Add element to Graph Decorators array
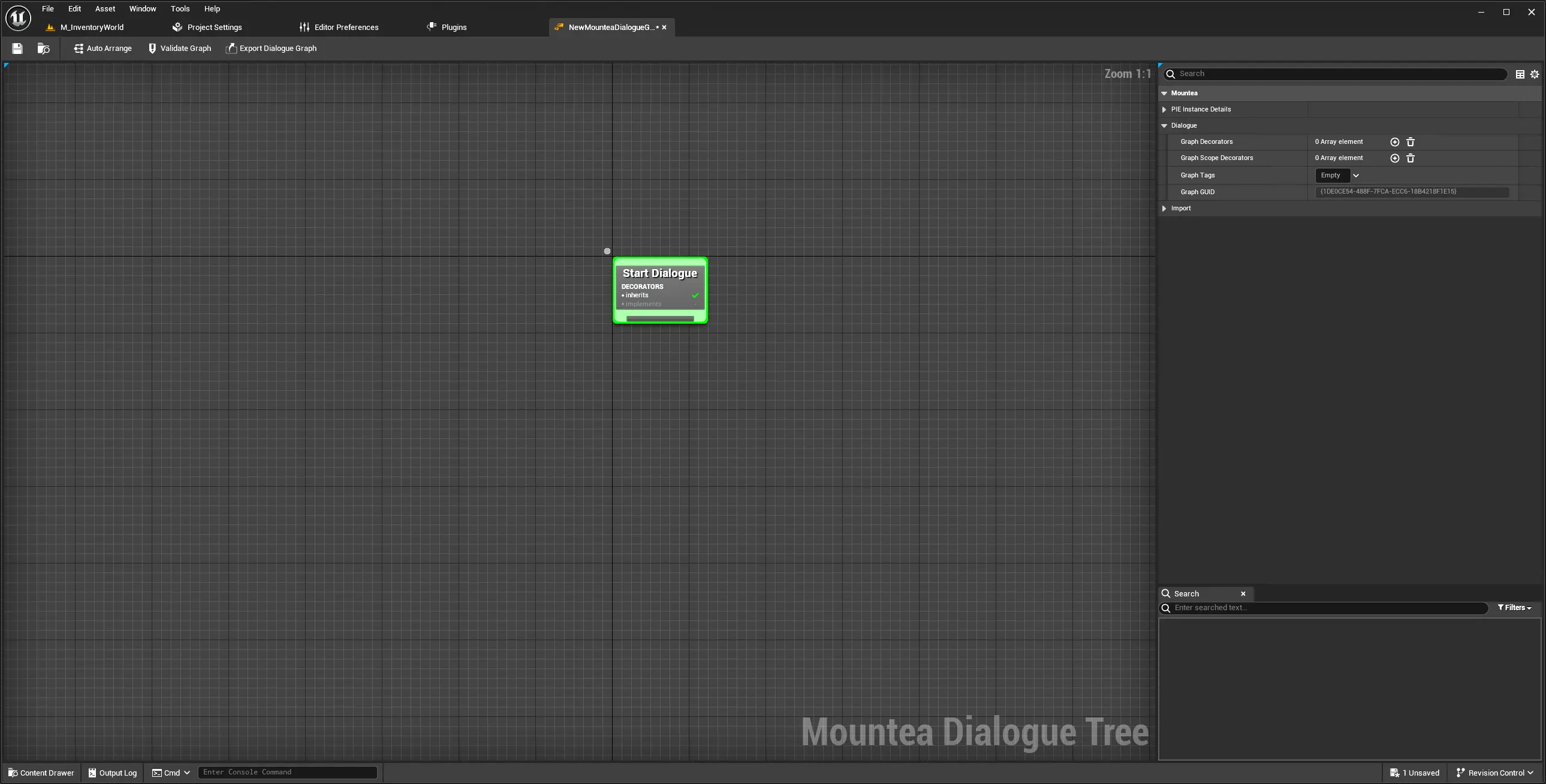 (1395, 142)
